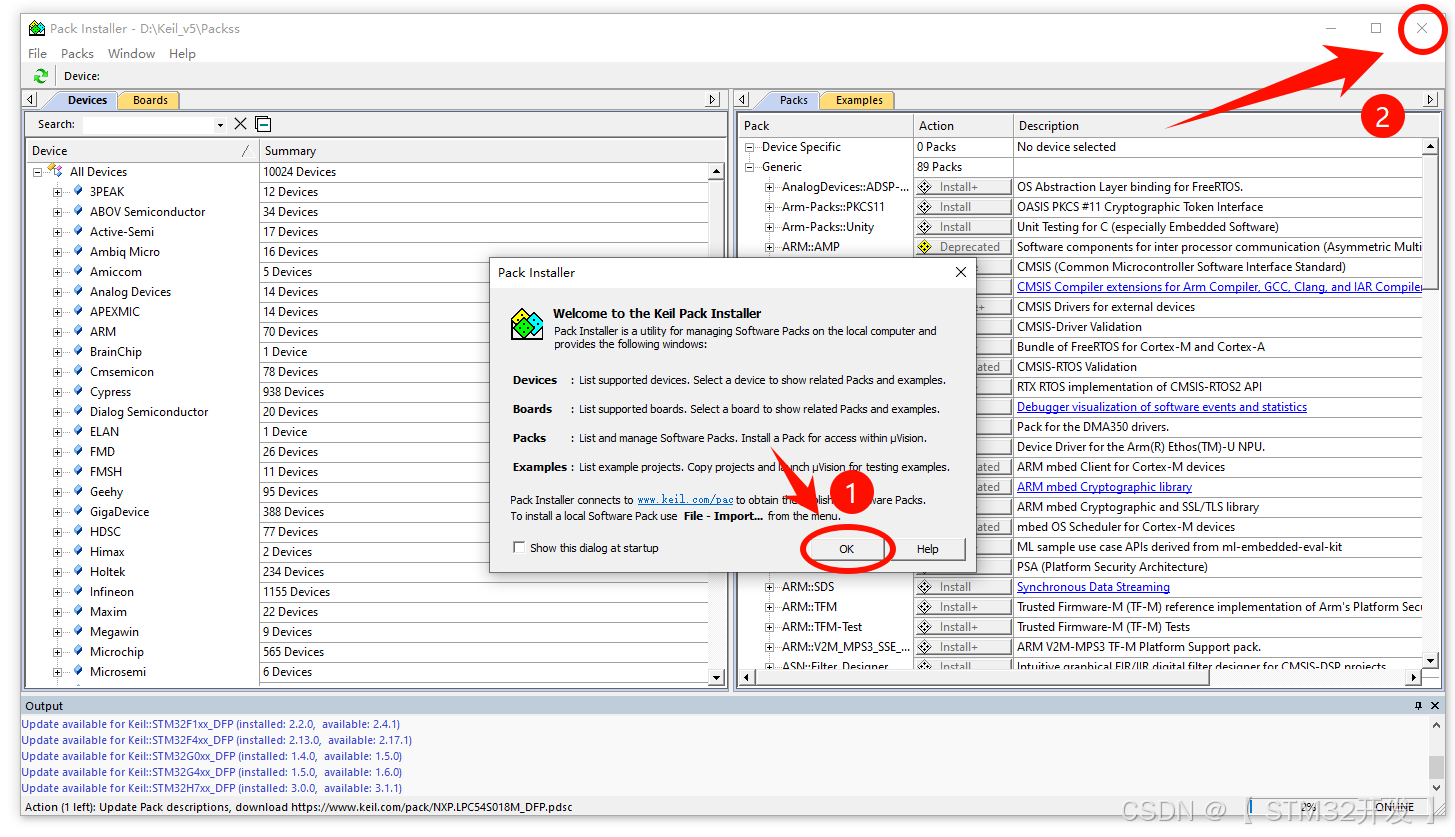
Task: Click the All Devices tree icon
Action: (x=56, y=171)
